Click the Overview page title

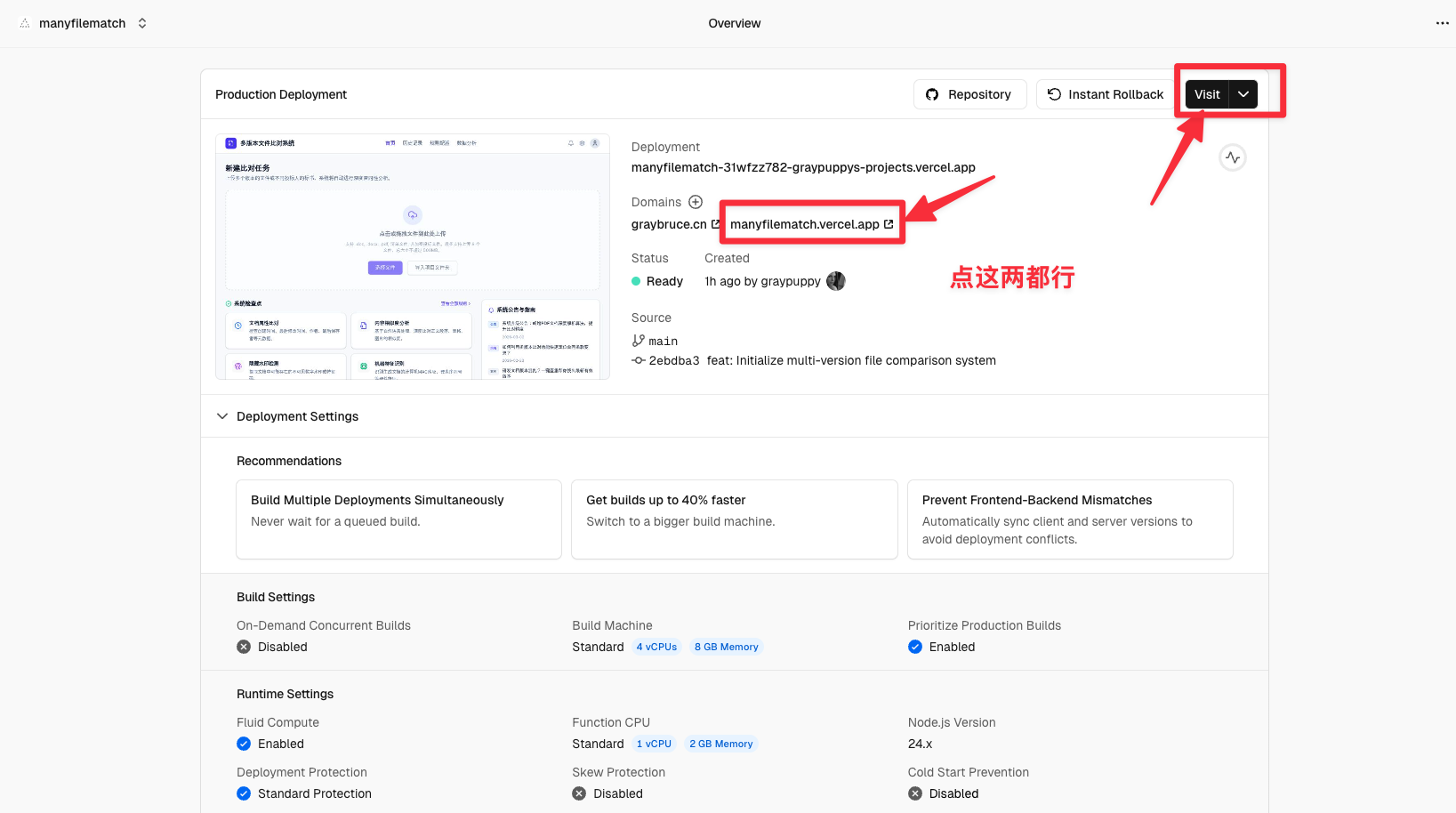pyautogui.click(x=734, y=23)
